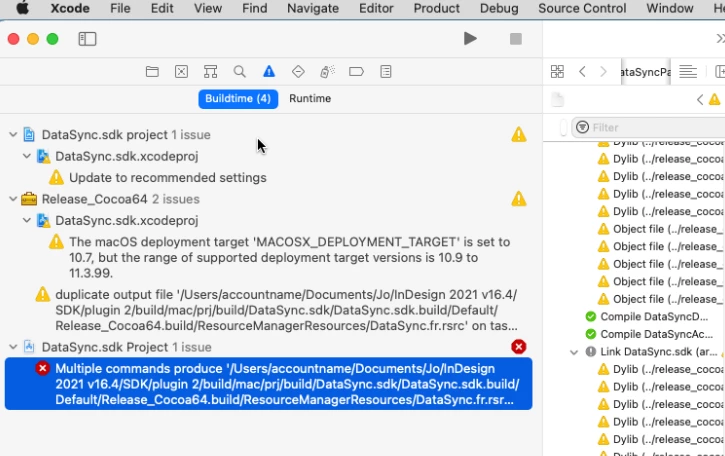Open the editor options lines icon
Image resolution: width=725 pixels, height=456 pixels.
(x=688, y=72)
